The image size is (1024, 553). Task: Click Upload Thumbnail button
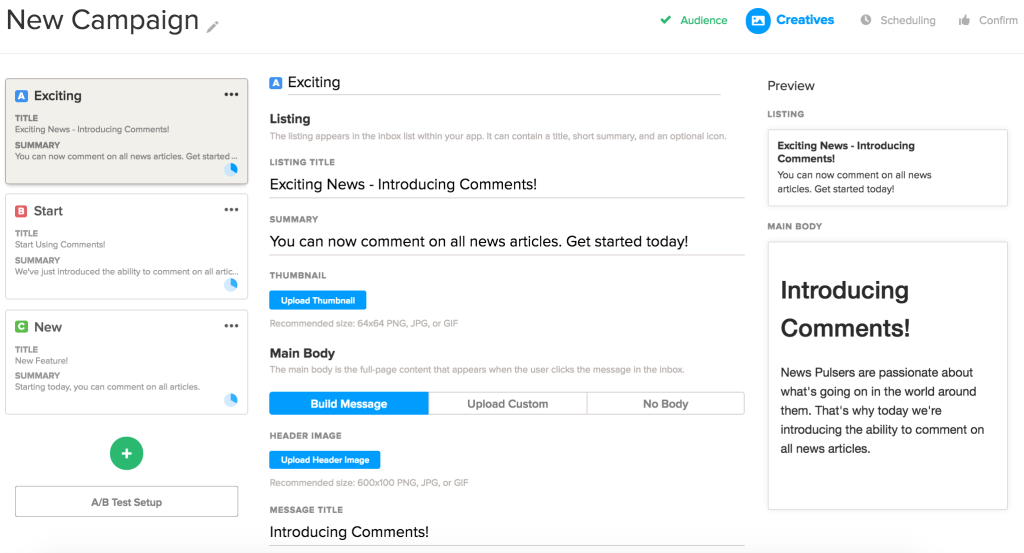[x=317, y=300]
